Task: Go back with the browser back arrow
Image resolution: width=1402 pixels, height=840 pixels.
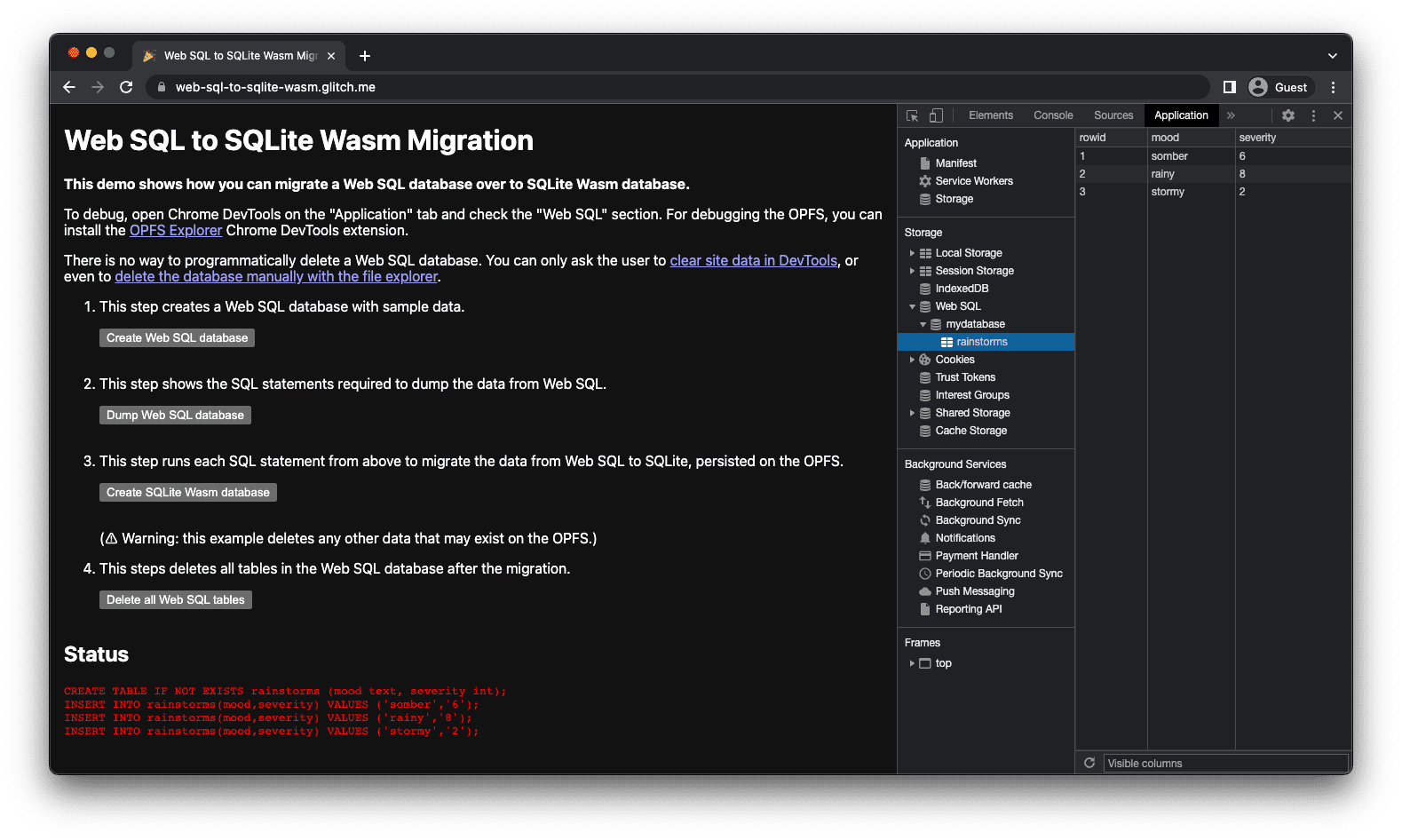Action: tap(69, 87)
